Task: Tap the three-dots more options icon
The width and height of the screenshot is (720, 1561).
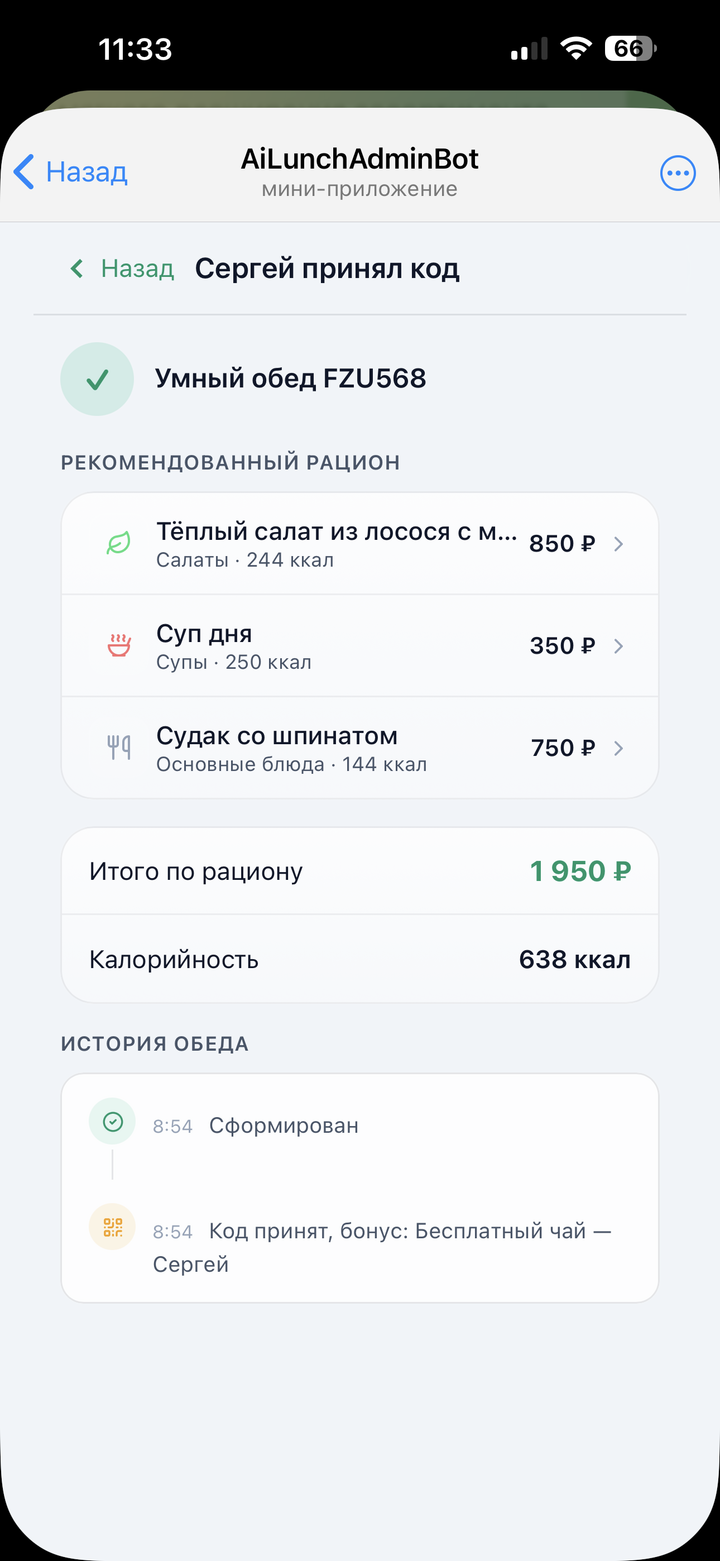Action: click(678, 173)
